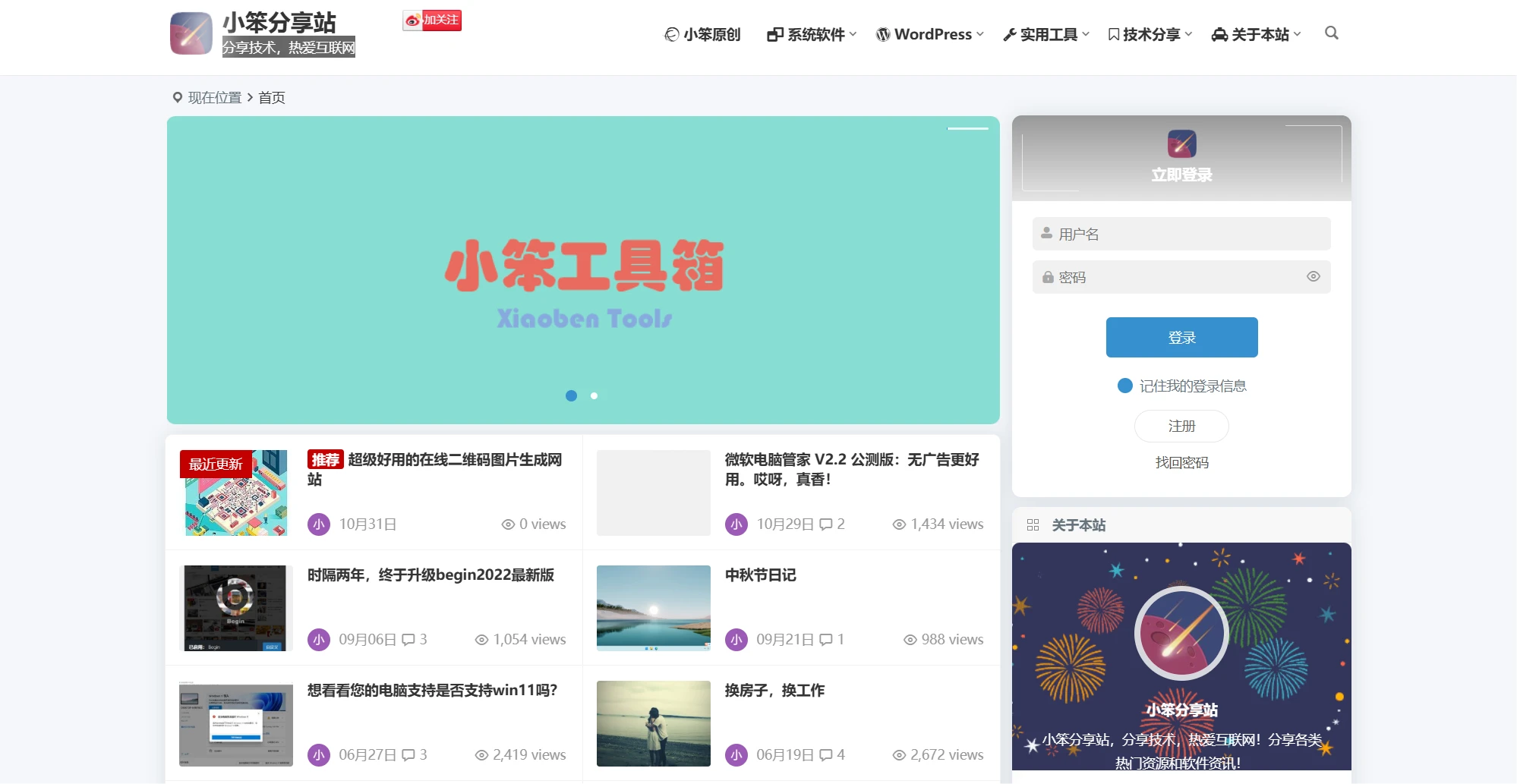Click the 推荐 red tag

pyautogui.click(x=325, y=460)
